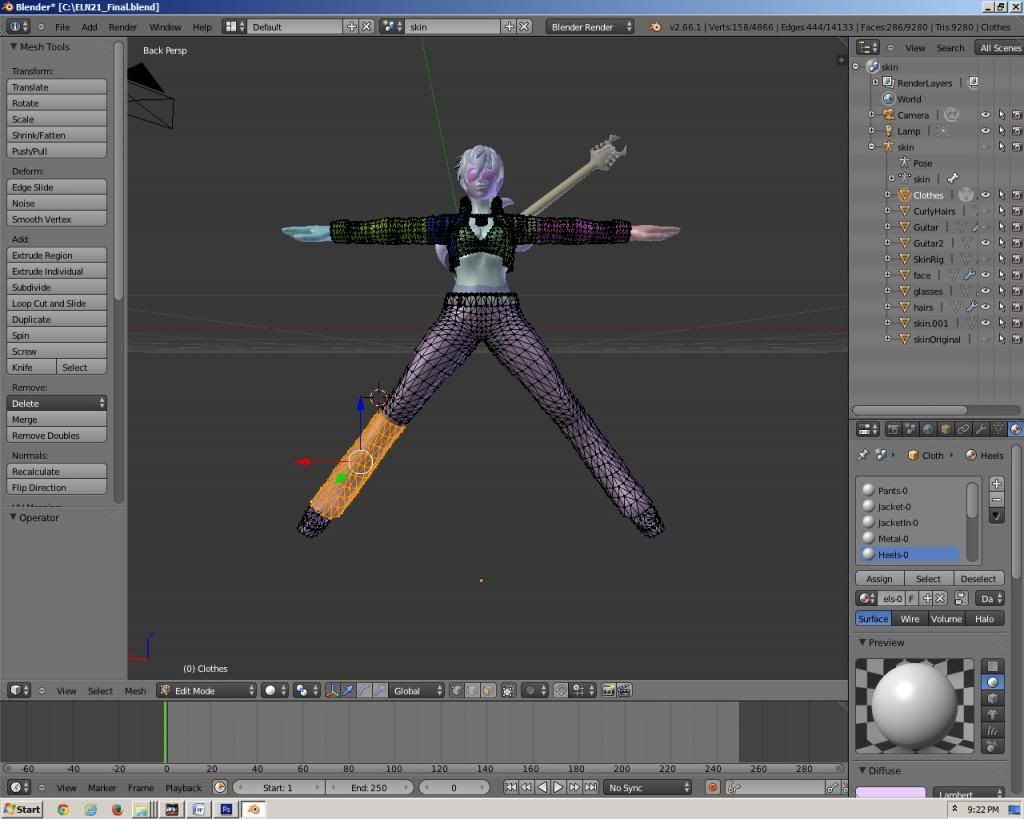Screen dimensions: 1024x819
Task: Toggle render camera icon for the Lamp
Action: pos(1016,131)
